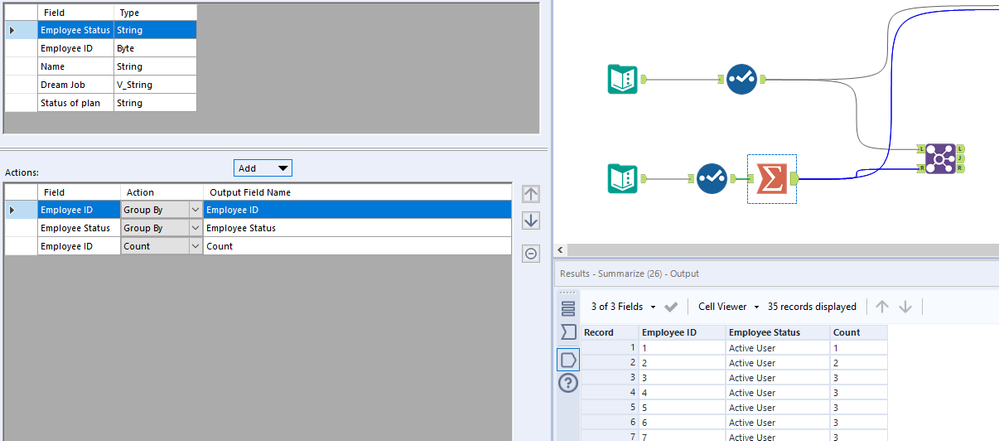Select the upper Input Data book tool
The width and height of the screenshot is (999, 441).
pos(622,80)
